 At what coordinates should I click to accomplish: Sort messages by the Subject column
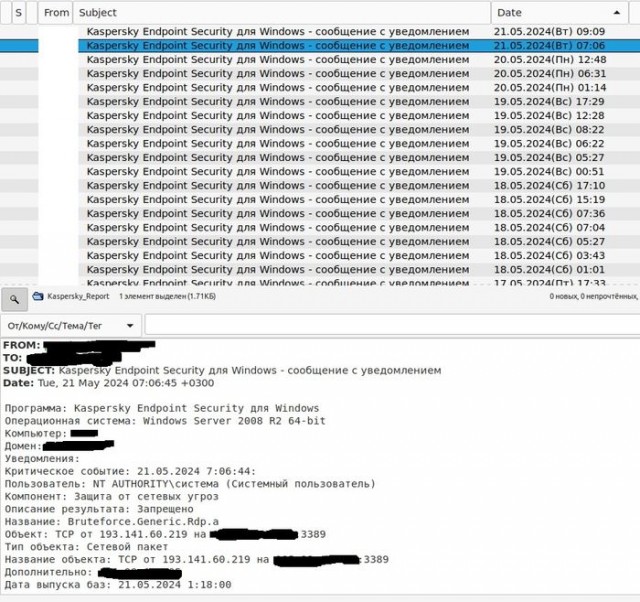[282, 13]
